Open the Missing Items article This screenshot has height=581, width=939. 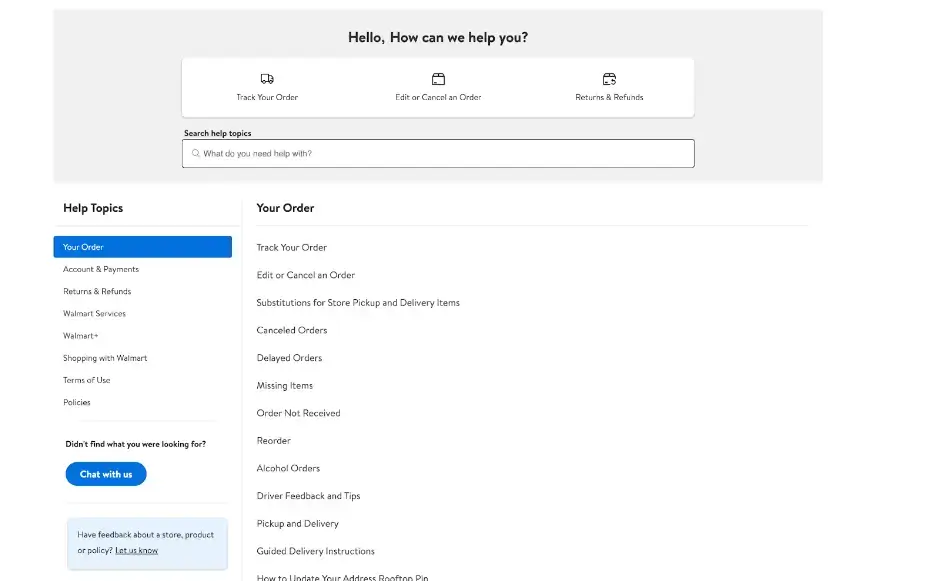(x=285, y=385)
